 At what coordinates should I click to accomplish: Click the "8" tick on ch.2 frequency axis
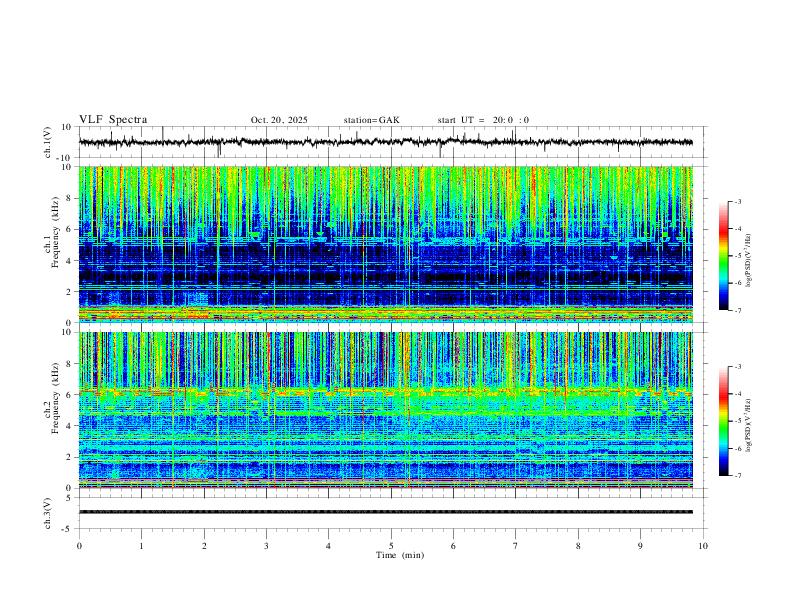(70, 364)
